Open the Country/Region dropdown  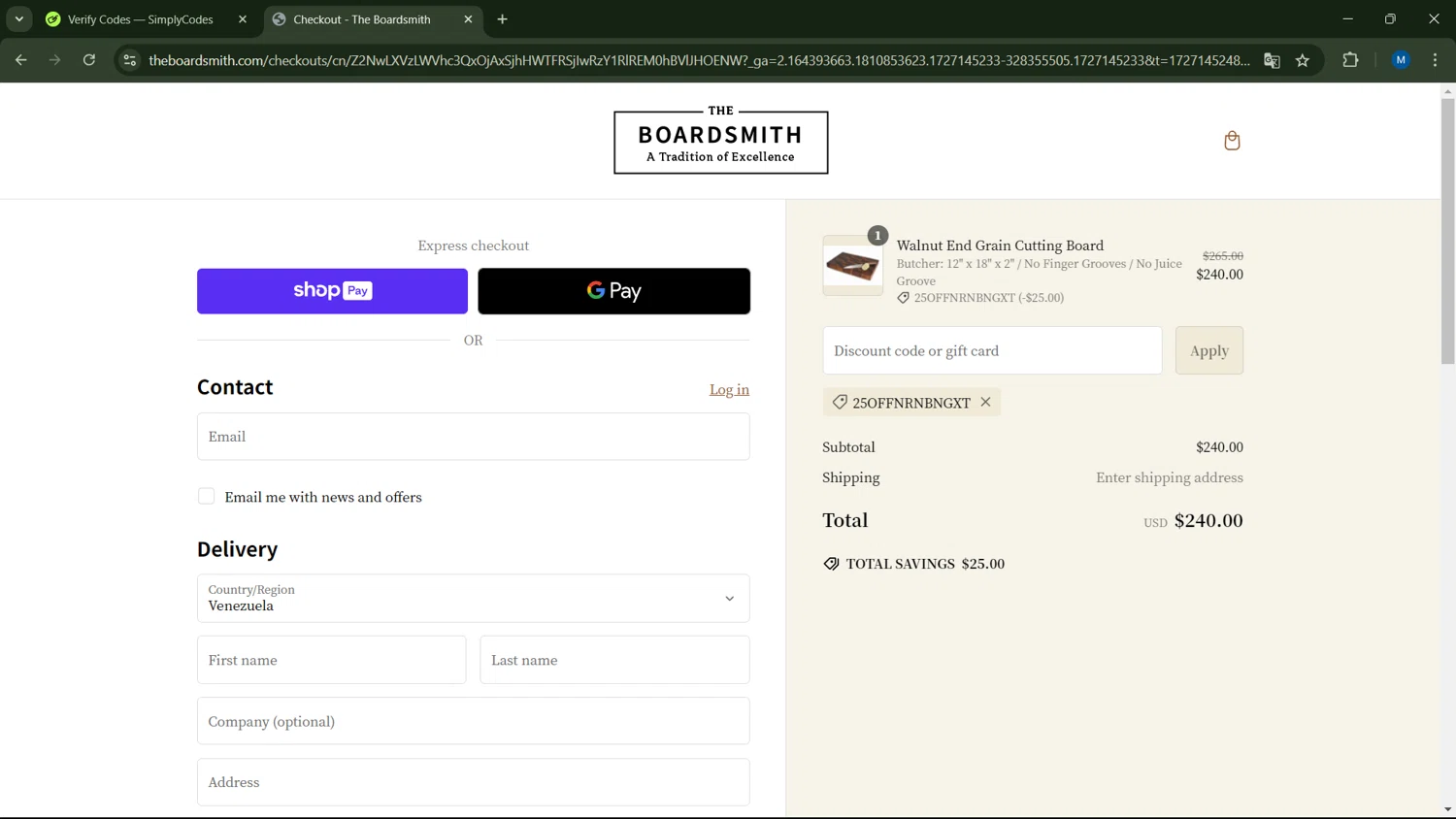pos(473,598)
